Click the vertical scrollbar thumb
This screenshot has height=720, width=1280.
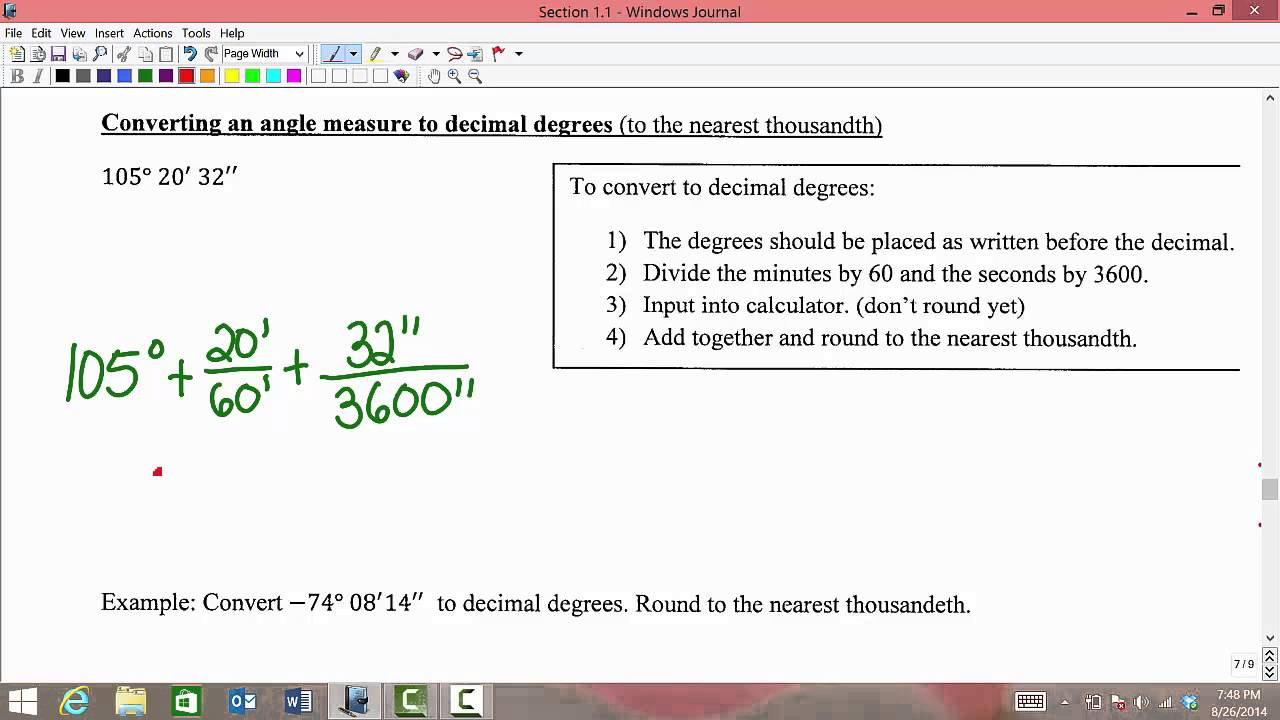[1270, 489]
